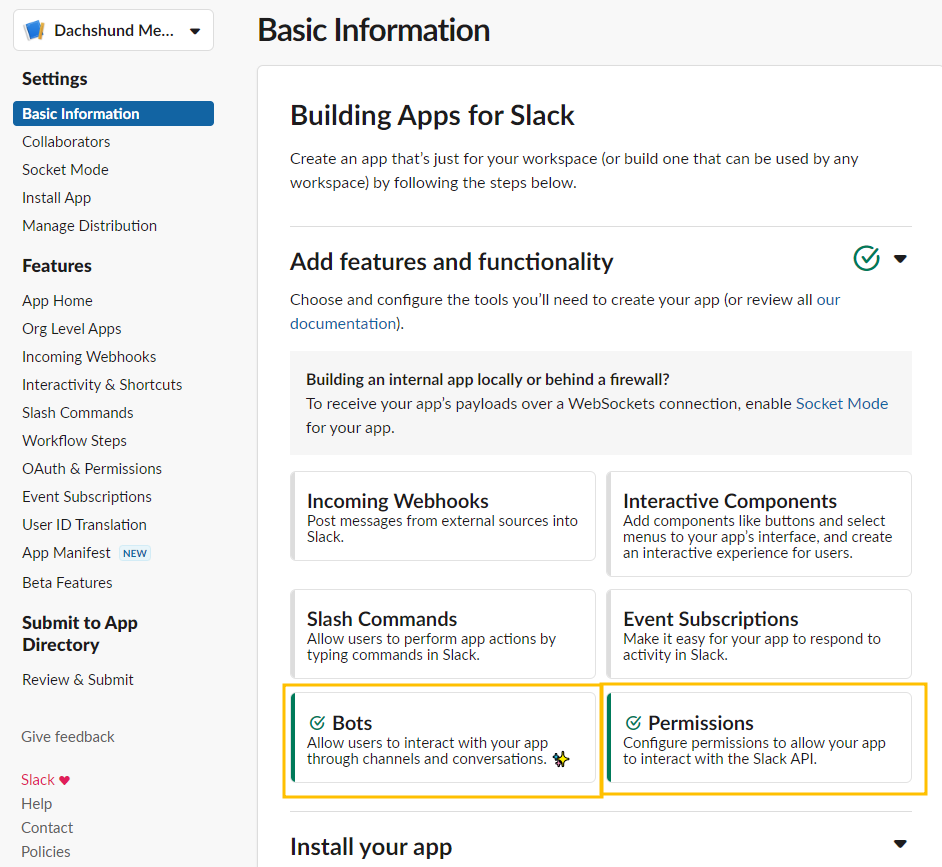Go to Review & Submit
Image resolution: width=942 pixels, height=867 pixels.
pyautogui.click(x=77, y=680)
